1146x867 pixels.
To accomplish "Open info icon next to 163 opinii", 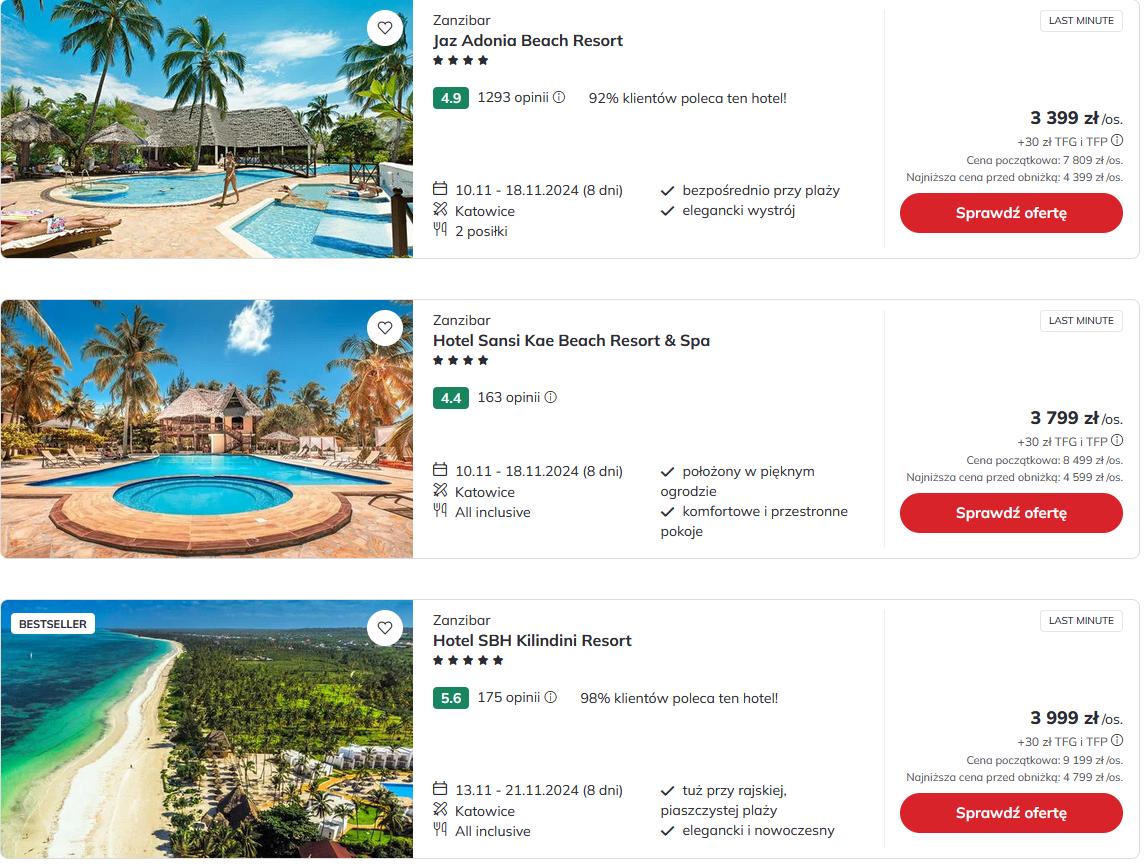I will point(550,397).
